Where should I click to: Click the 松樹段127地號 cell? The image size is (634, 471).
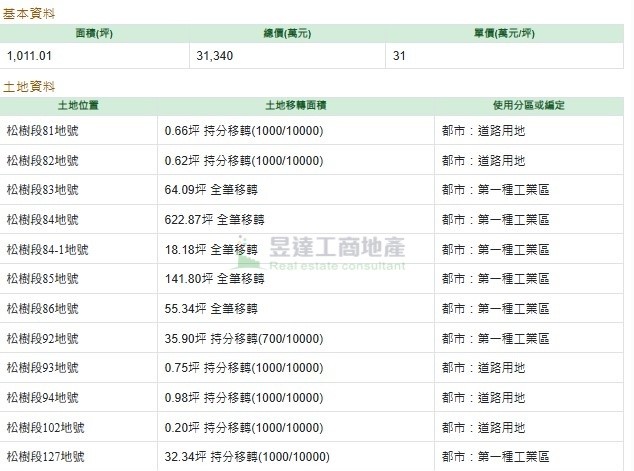point(78,456)
